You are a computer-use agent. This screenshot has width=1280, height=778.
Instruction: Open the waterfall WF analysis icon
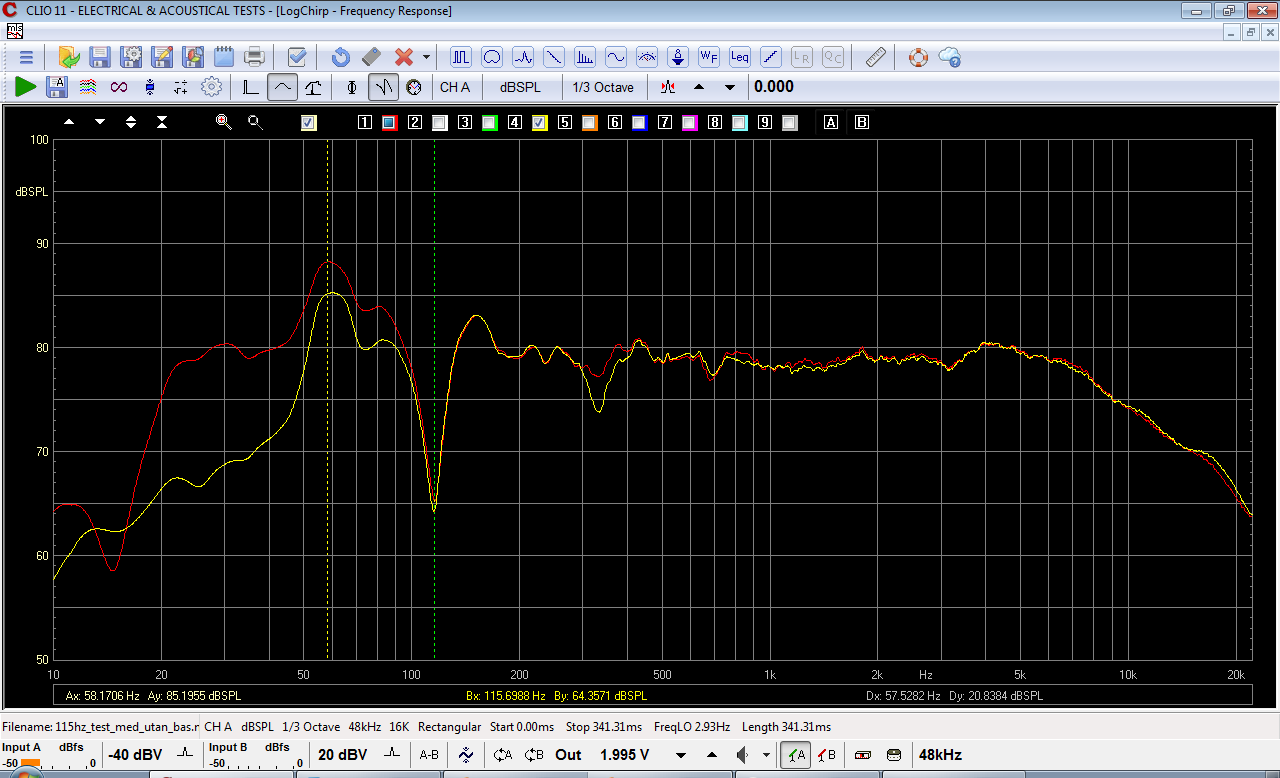point(709,57)
